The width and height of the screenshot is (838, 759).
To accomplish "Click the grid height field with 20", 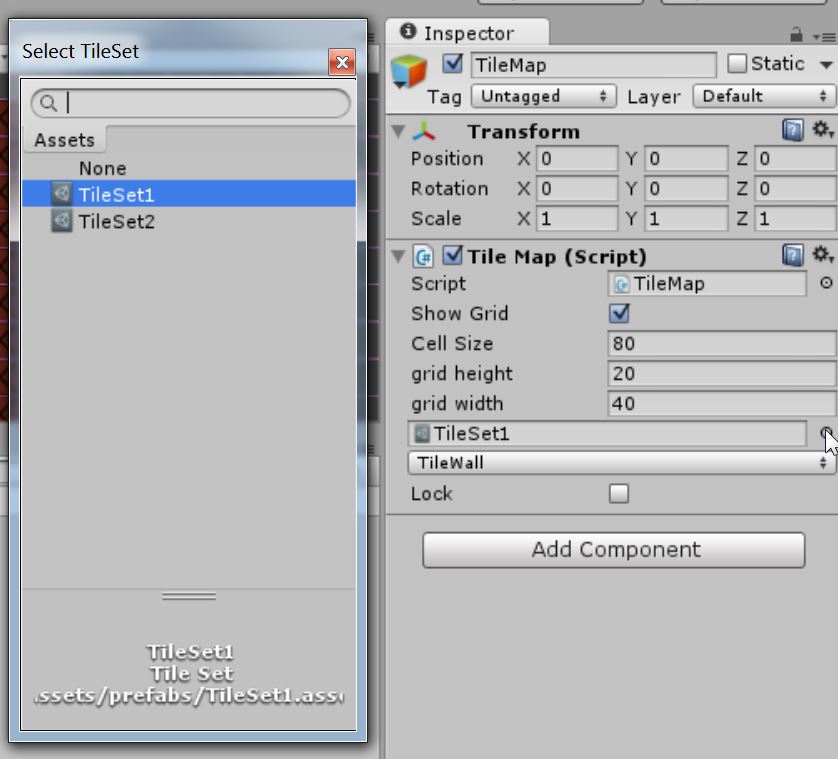I will 722,373.
